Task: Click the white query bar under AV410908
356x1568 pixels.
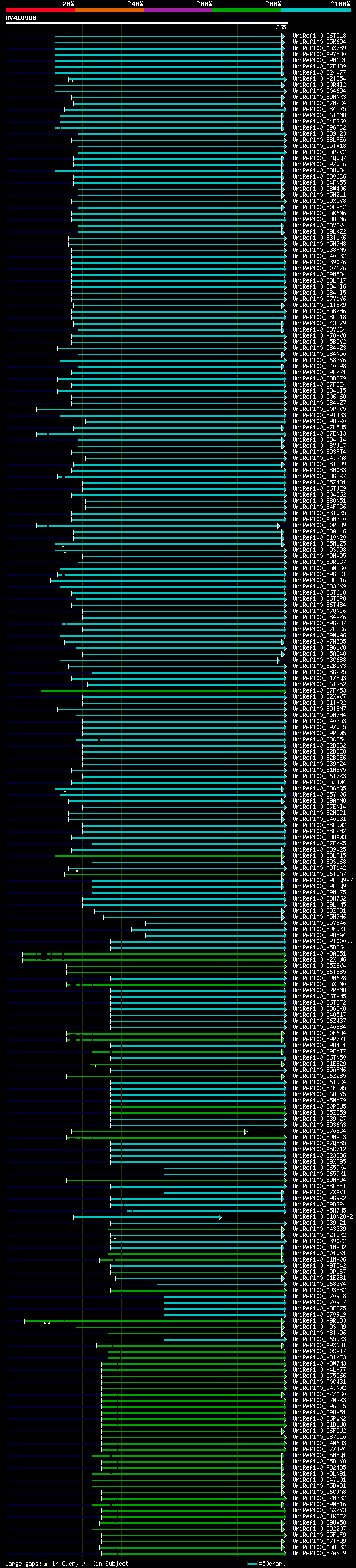Action: click(x=147, y=23)
